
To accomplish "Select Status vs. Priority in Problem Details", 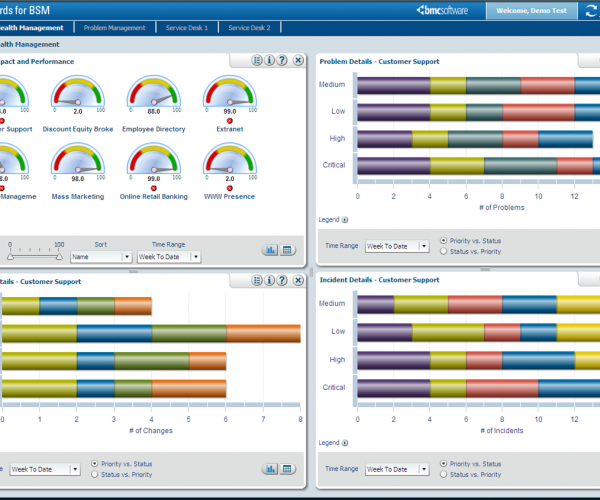I will pos(443,251).
